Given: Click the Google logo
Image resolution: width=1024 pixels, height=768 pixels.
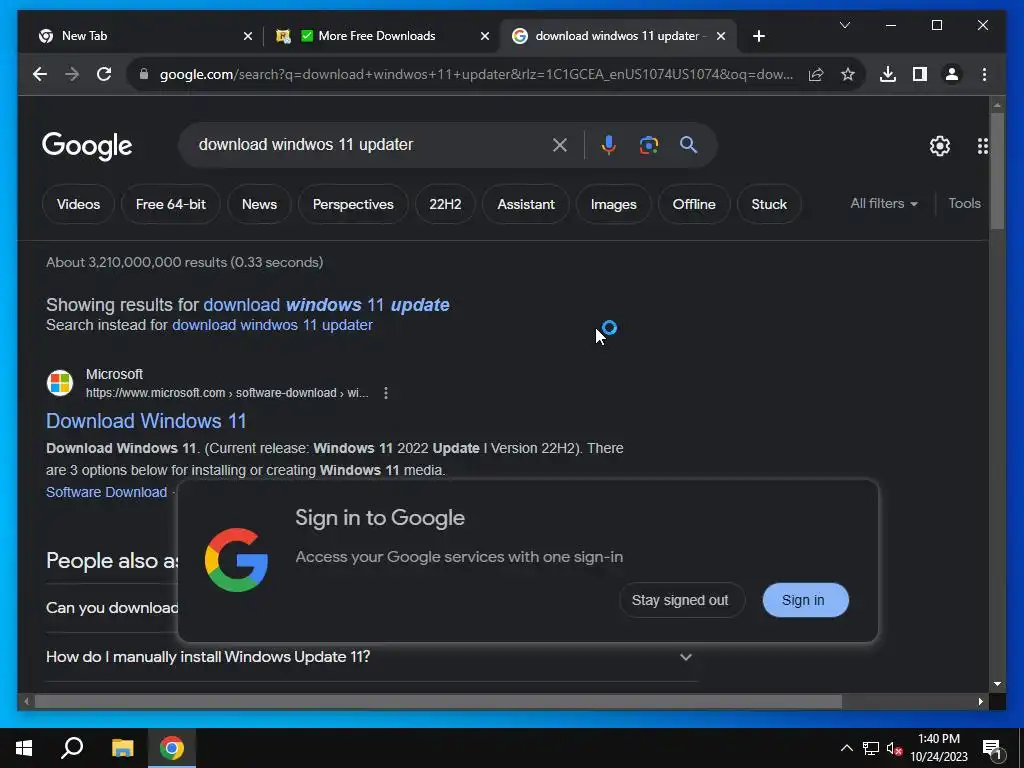Looking at the screenshot, I should click(x=87, y=146).
